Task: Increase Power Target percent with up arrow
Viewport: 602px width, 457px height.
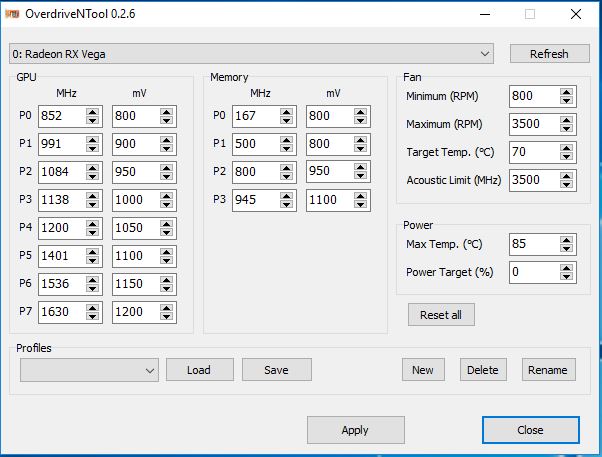Action: pyautogui.click(x=567, y=268)
